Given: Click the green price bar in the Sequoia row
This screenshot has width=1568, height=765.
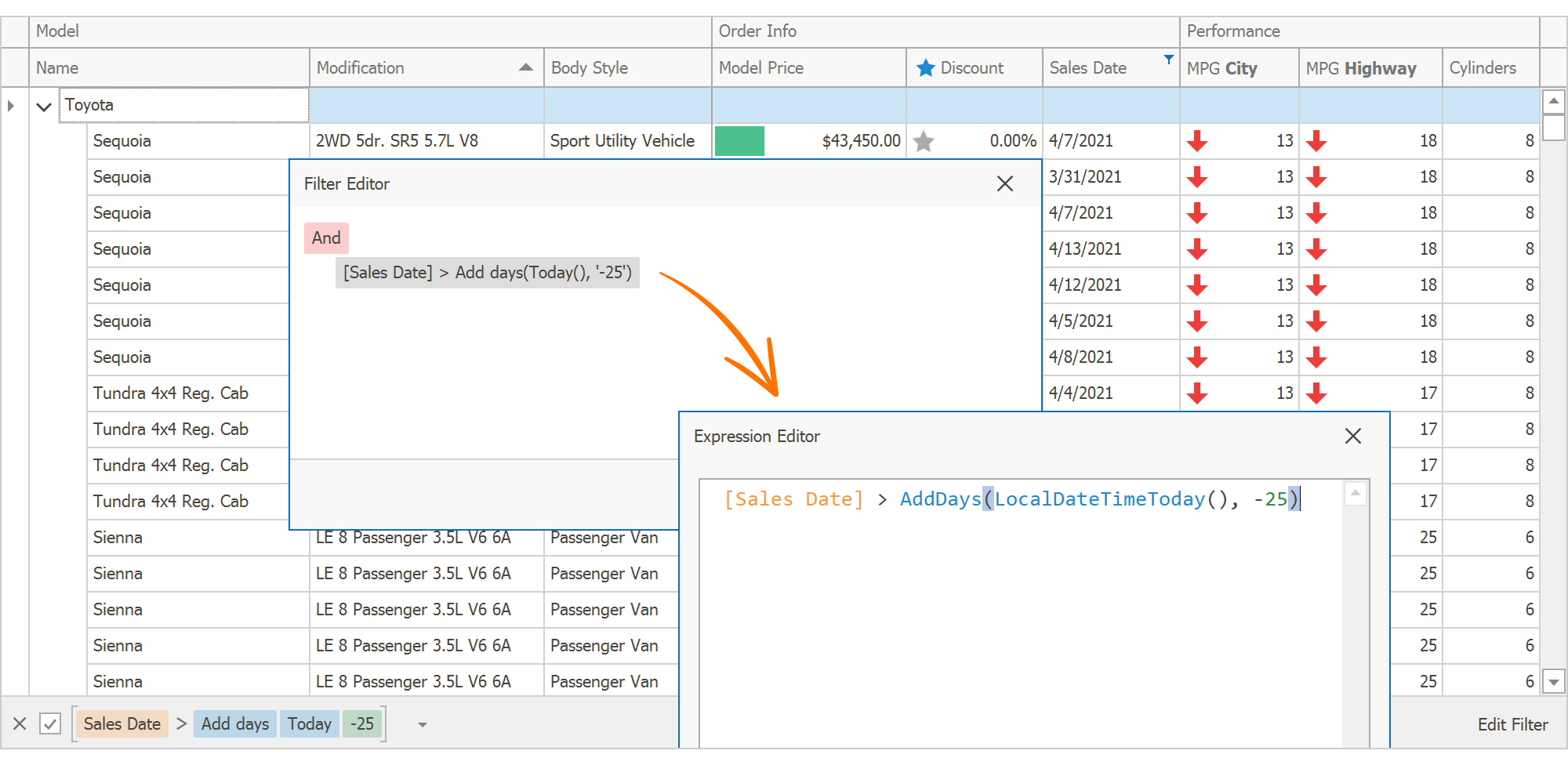Looking at the screenshot, I should [x=739, y=141].
